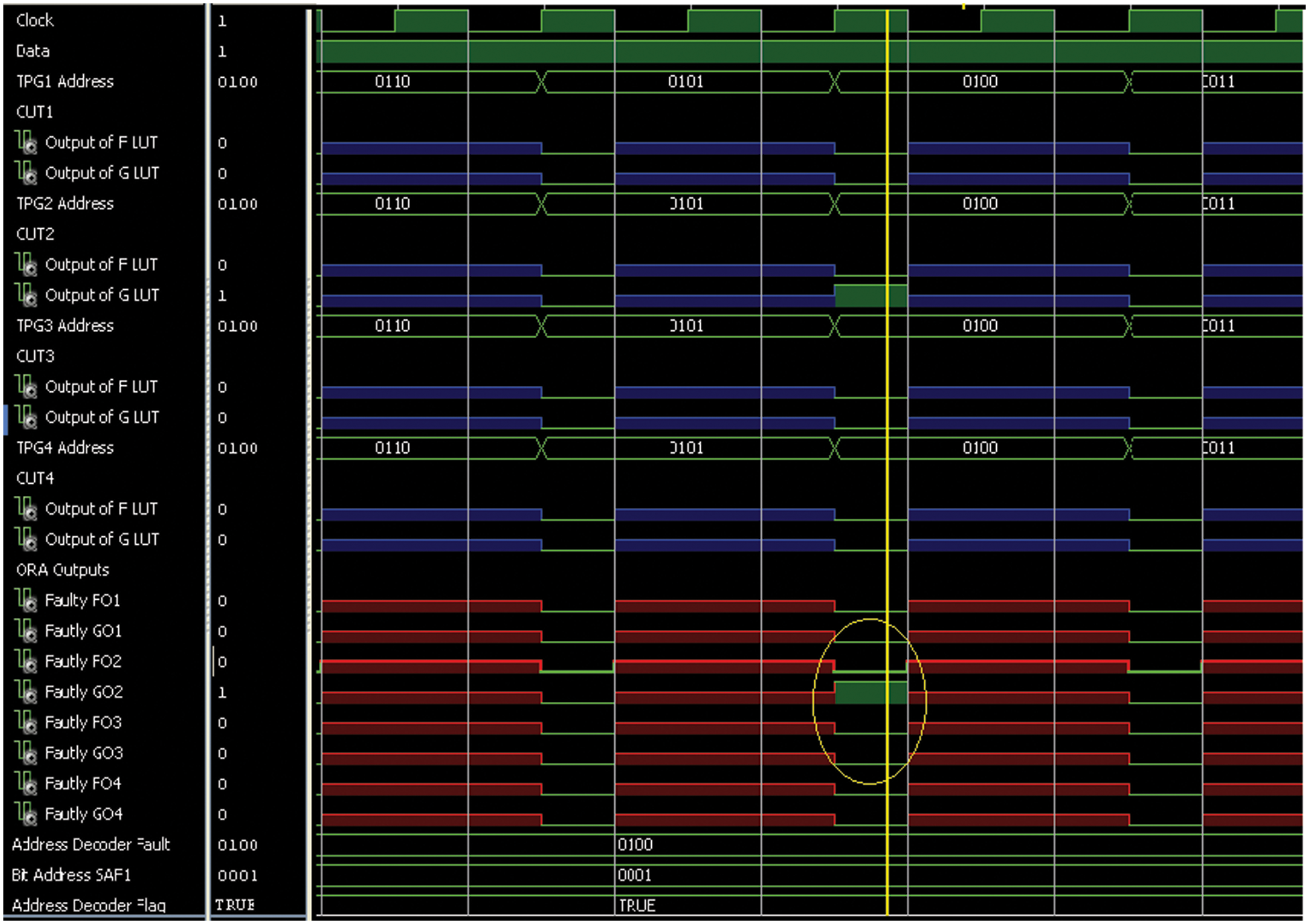Image resolution: width=1309 pixels, height=924 pixels.
Task: Click signal icon of CUT1 Output of F LUT
Action: pos(26,142)
